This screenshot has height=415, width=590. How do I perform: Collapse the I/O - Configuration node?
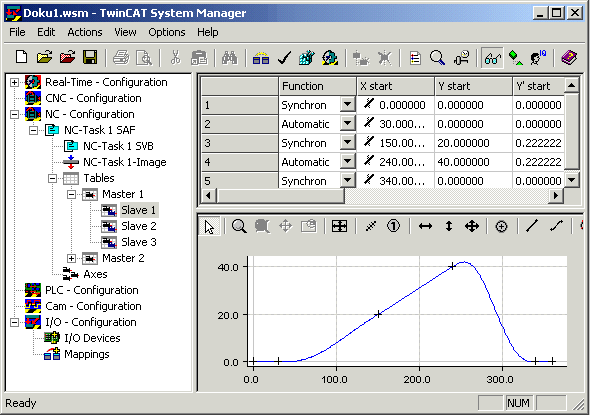pos(14,322)
